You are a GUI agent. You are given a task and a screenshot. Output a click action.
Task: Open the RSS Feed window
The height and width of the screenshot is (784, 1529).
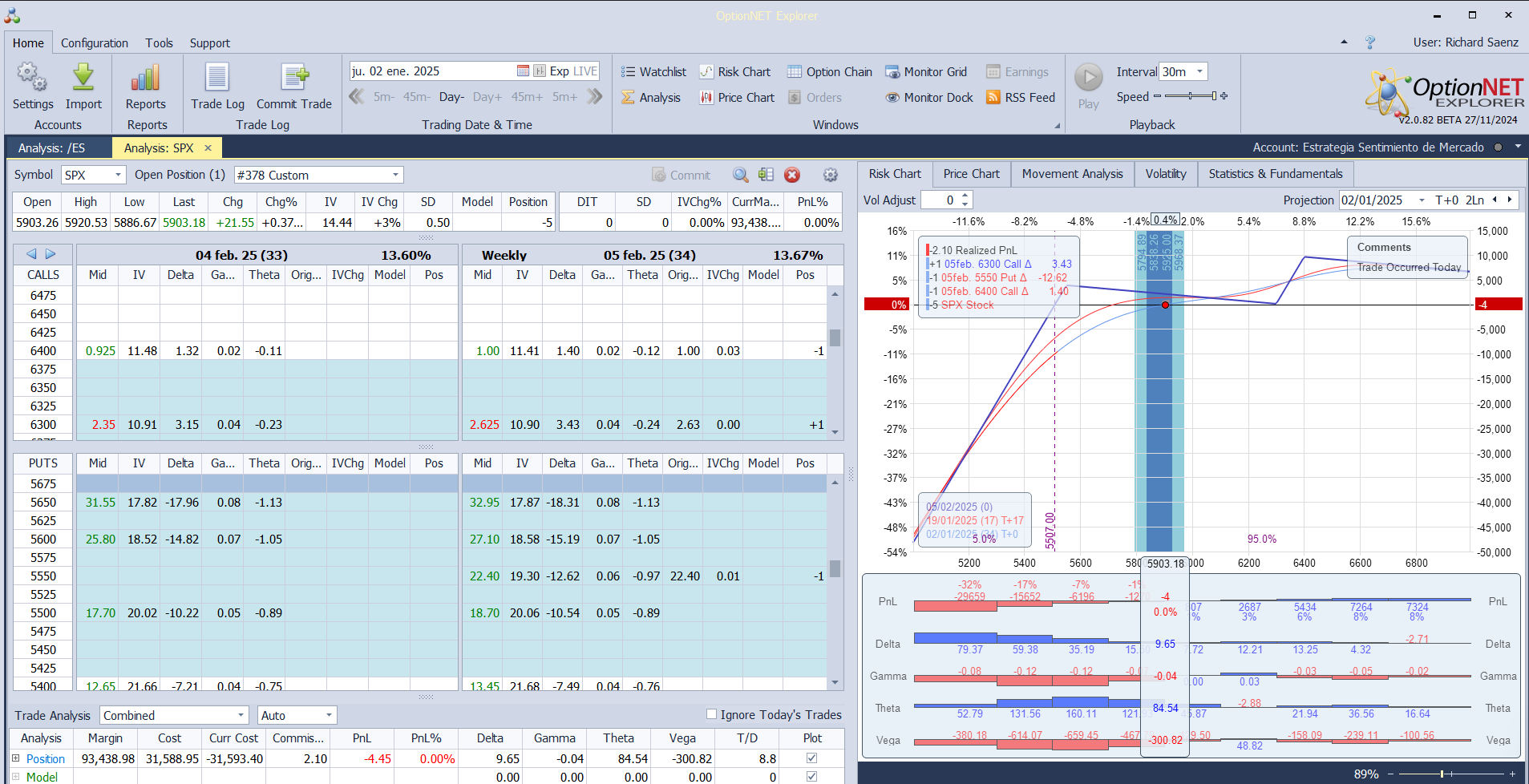point(1021,97)
